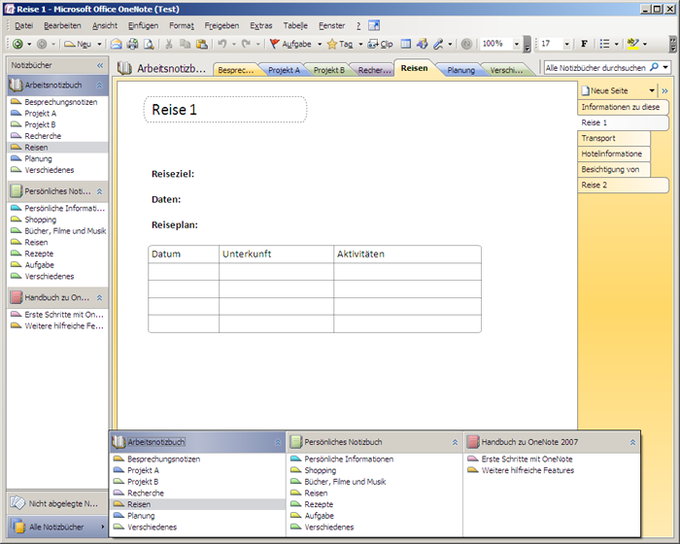Screen dimensions: 680x544
Task: Click the Aufgabe flag button
Action: tap(291, 44)
